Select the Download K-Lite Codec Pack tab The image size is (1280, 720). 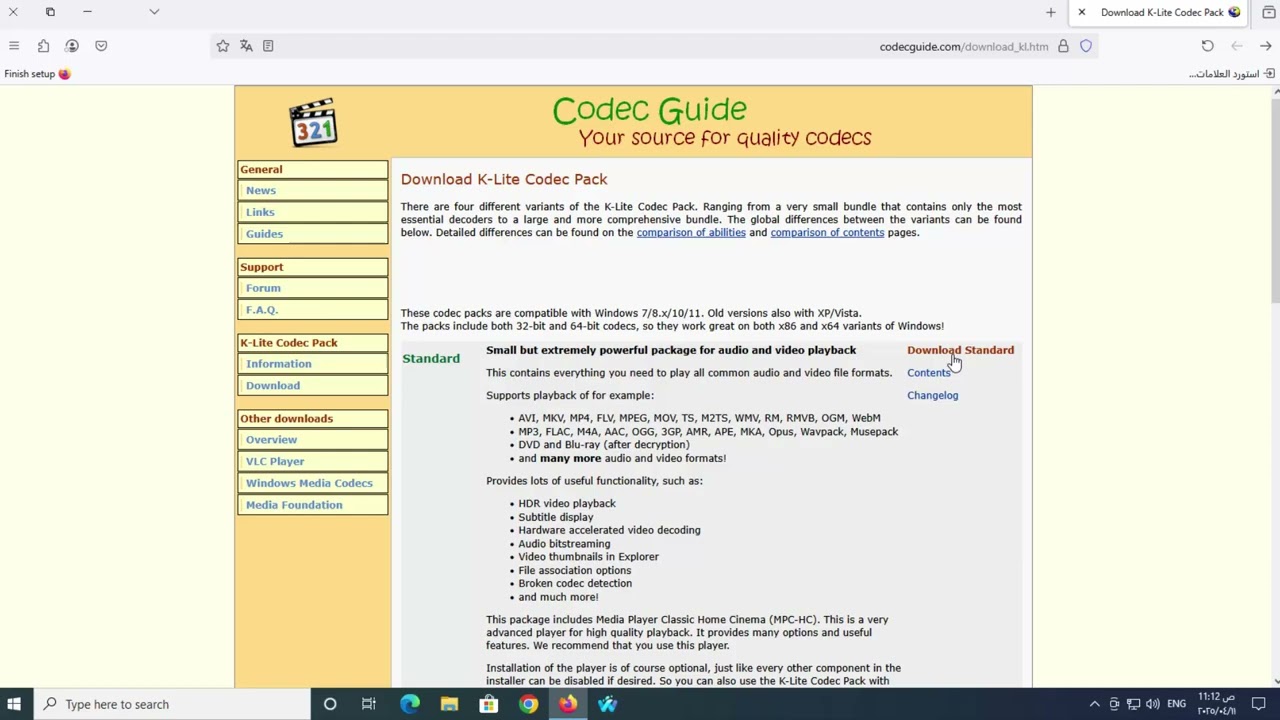(x=1160, y=12)
